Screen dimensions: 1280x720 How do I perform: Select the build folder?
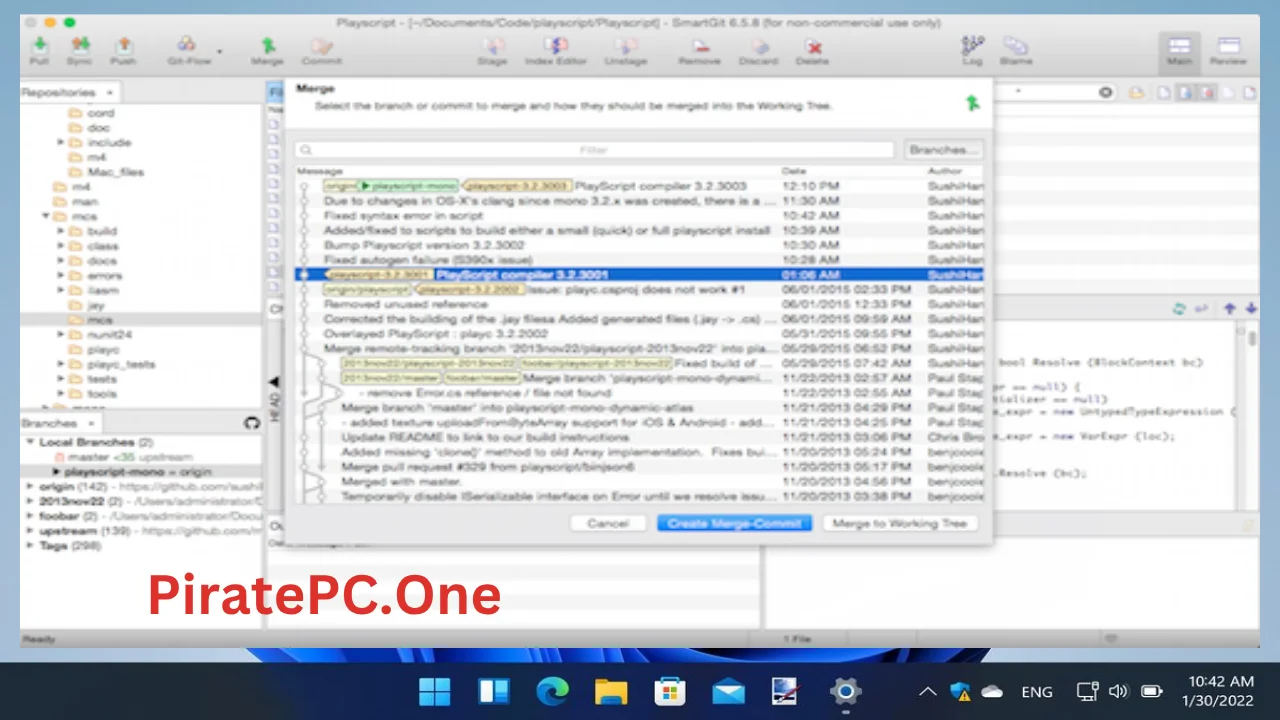coord(93,231)
